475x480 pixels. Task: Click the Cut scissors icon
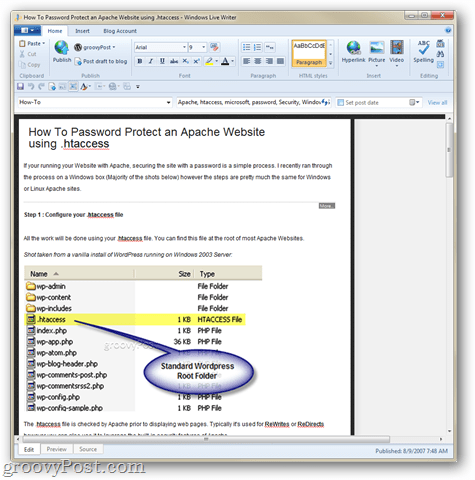click(x=22, y=54)
